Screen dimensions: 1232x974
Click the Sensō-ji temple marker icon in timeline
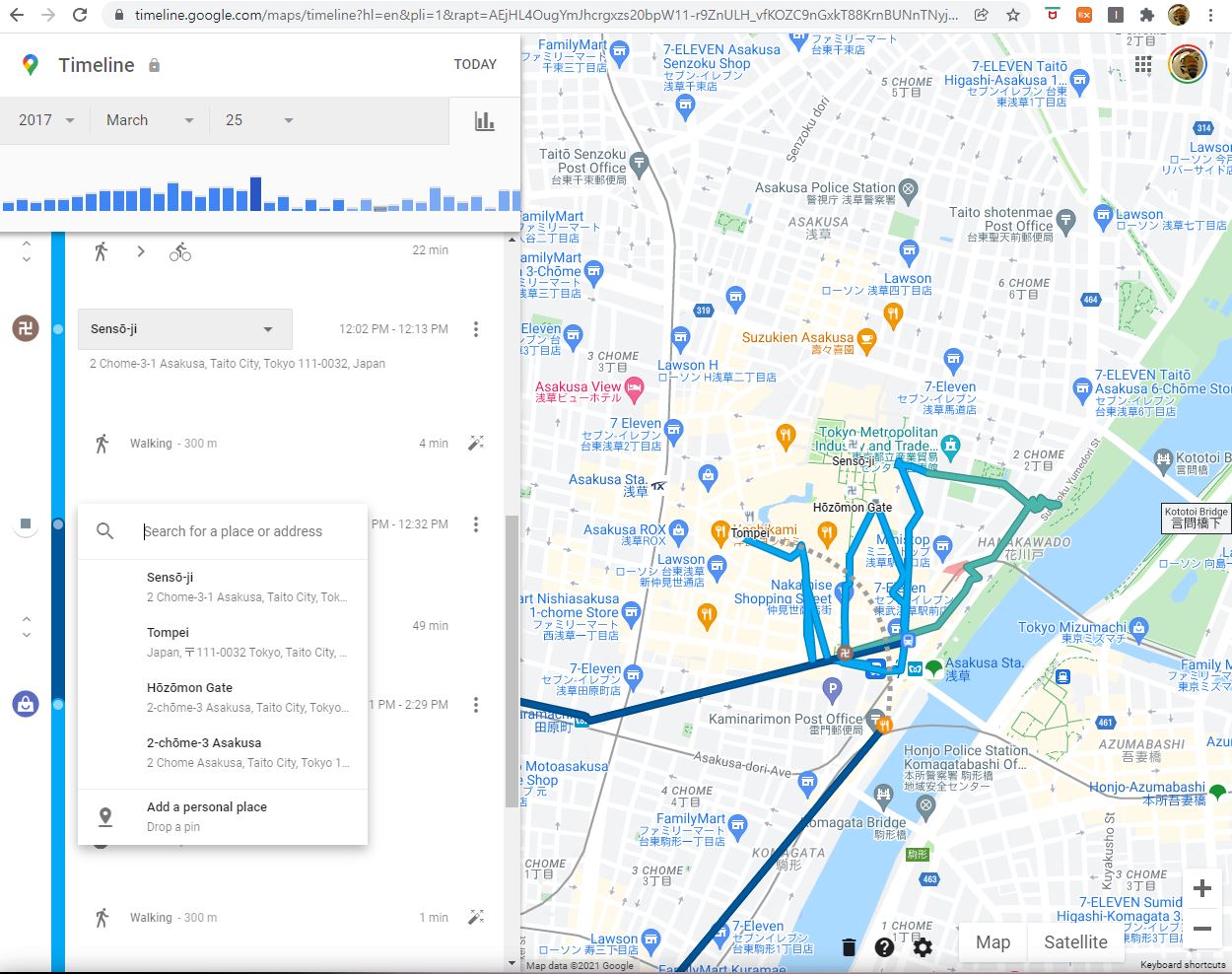(26, 328)
